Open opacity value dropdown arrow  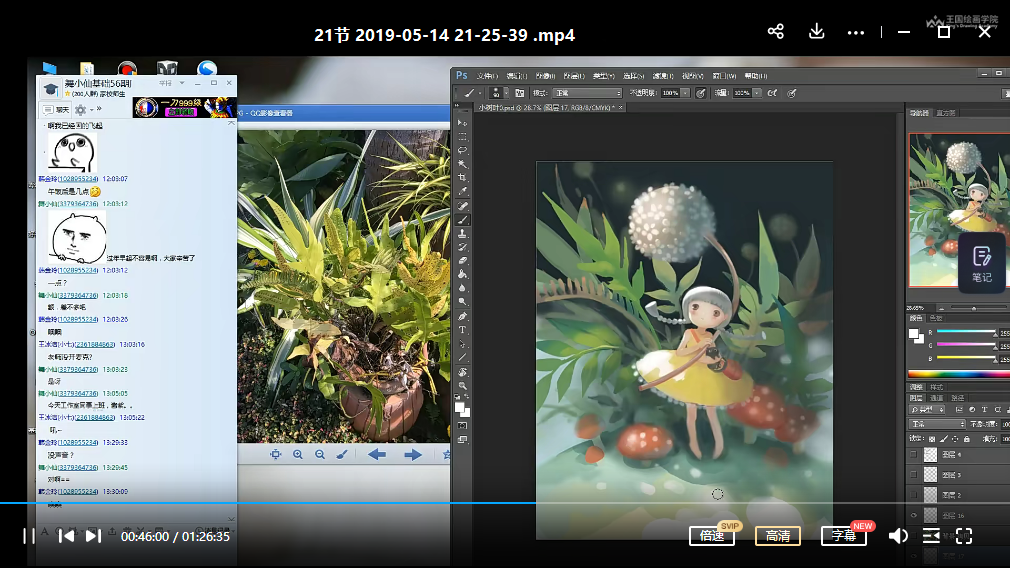coord(685,93)
